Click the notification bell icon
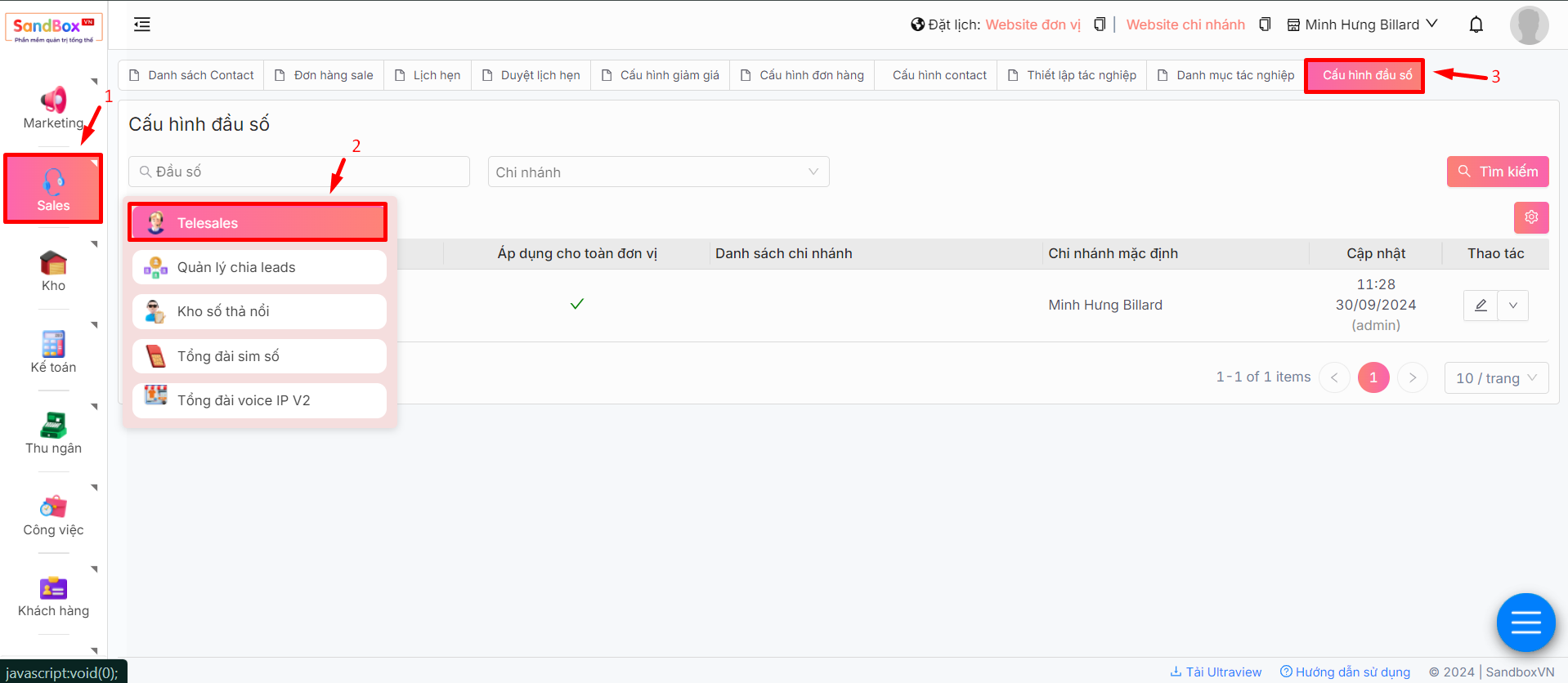Viewport: 1568px width, 683px height. coord(1476,25)
